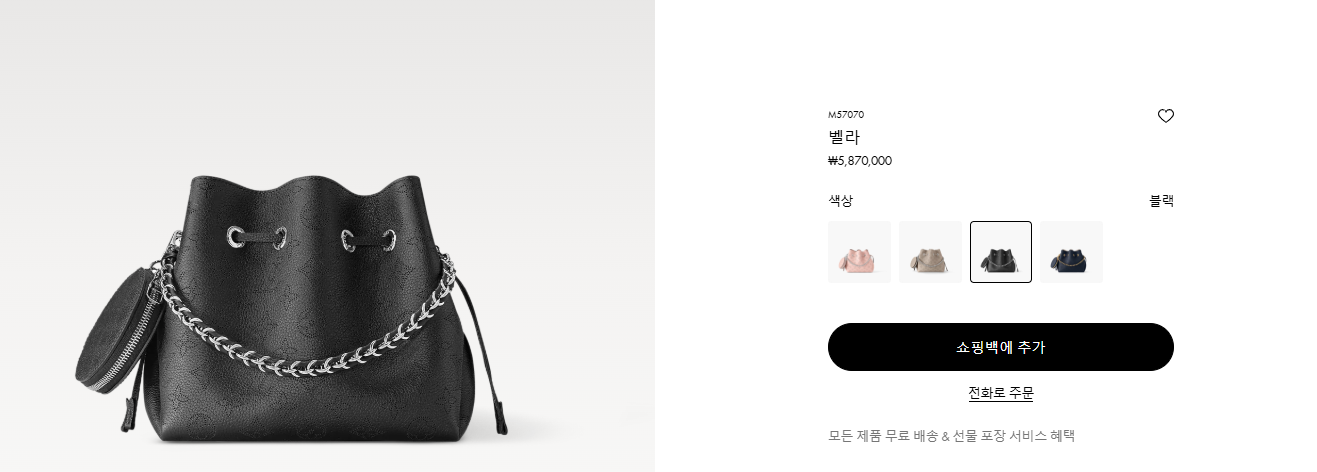Screen dimensions: 1317x472
Task: Select the product code M57070
Action: click(x=846, y=115)
